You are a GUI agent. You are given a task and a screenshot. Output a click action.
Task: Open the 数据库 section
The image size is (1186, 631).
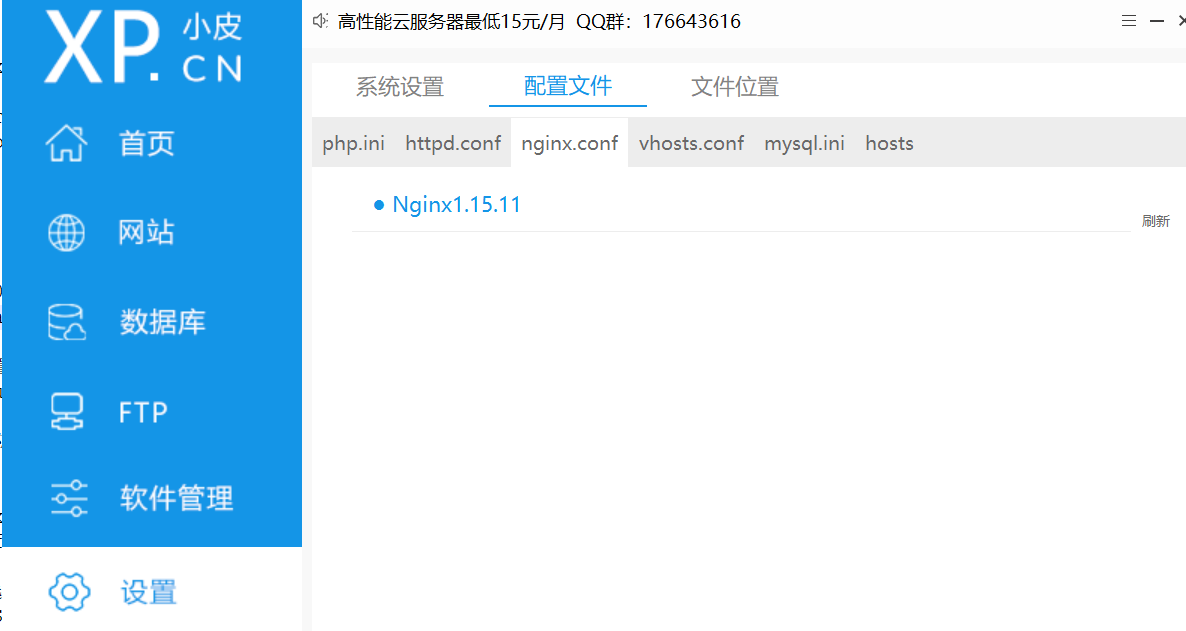pyautogui.click(x=163, y=322)
